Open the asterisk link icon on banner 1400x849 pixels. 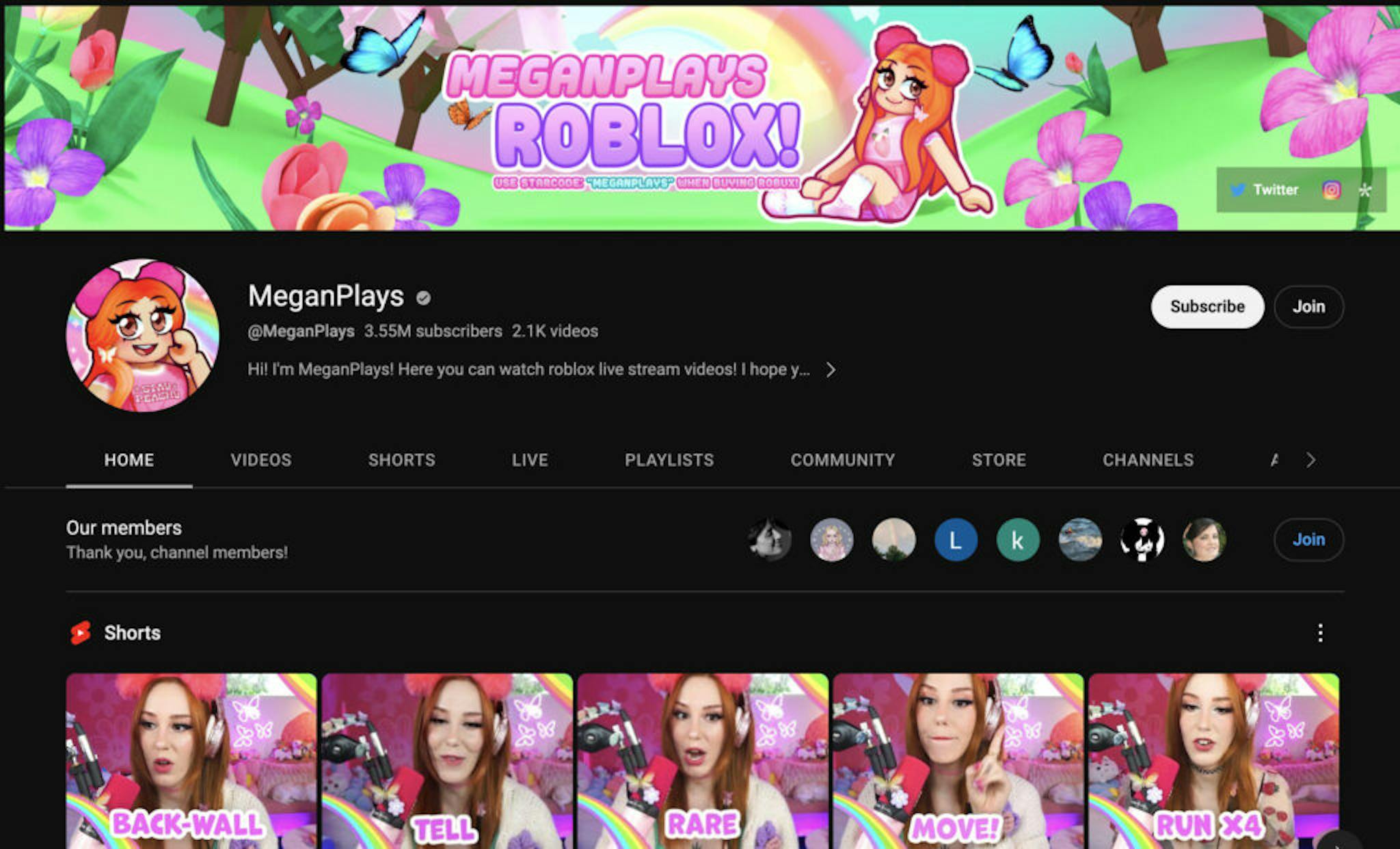click(x=1365, y=190)
